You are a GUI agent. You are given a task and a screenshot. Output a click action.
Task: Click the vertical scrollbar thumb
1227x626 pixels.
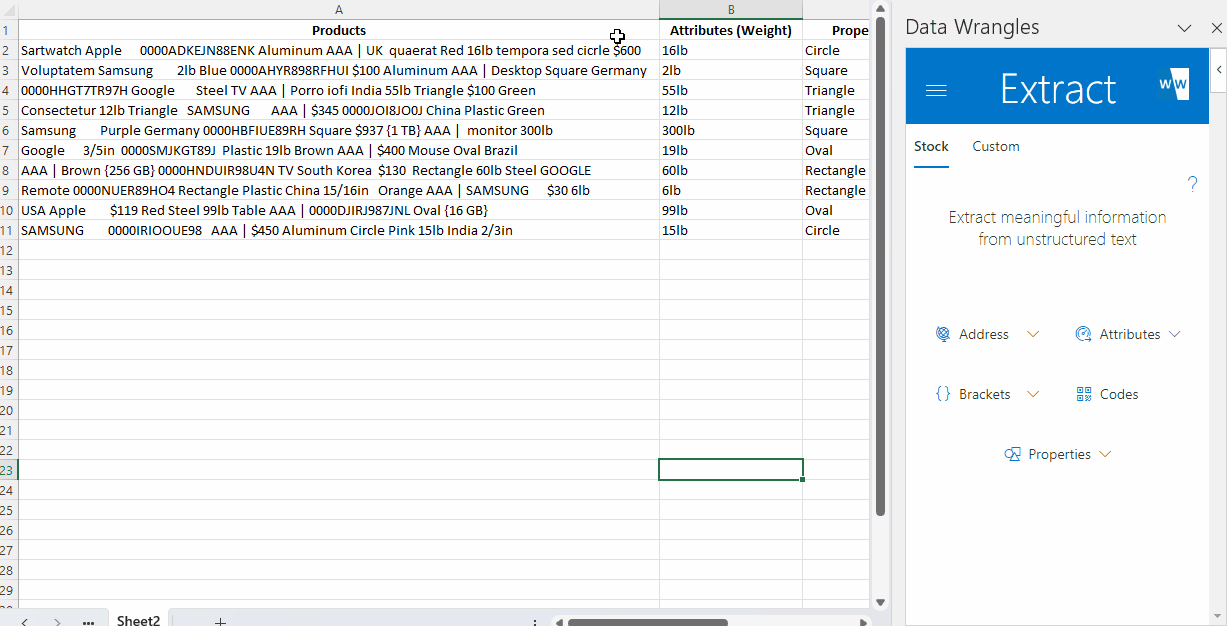click(x=881, y=265)
